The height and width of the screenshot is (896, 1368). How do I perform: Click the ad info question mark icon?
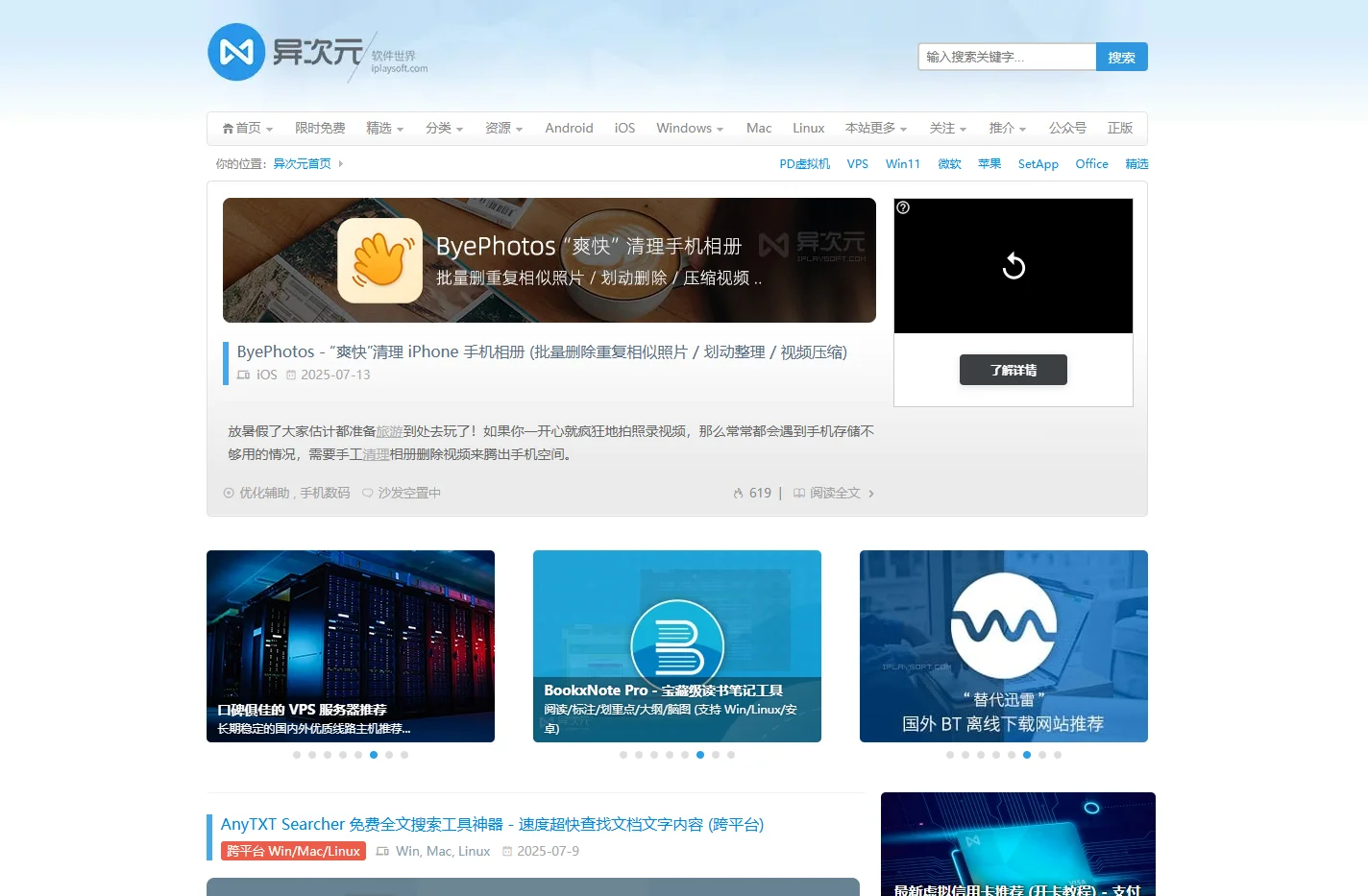point(903,207)
